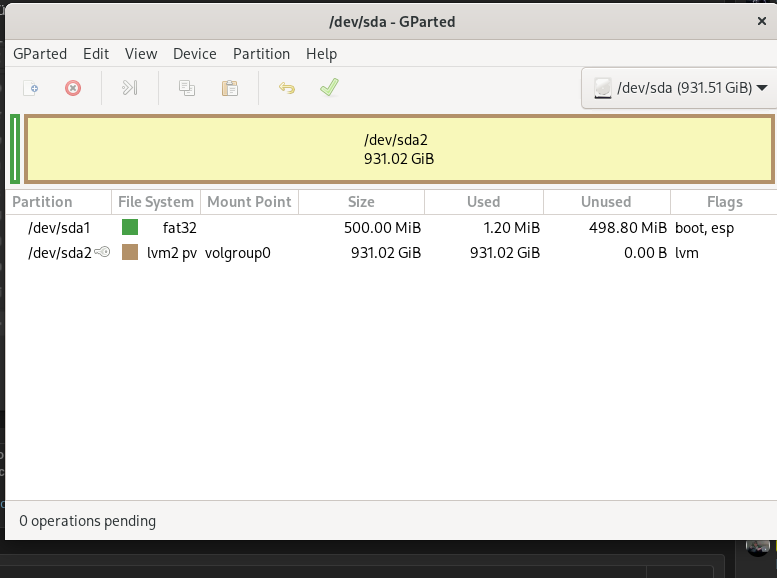Screen dimensions: 777x578
Task: Click the 0 operations pending status text
Action: click(87, 521)
